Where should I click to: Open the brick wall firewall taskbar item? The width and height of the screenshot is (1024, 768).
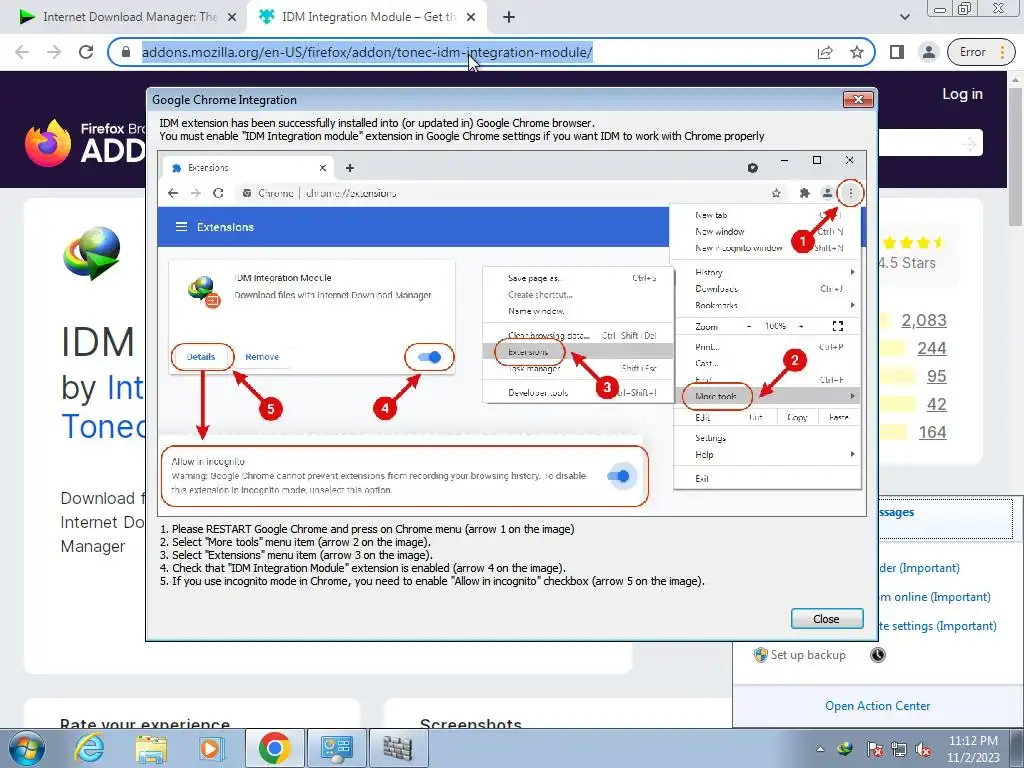coord(398,748)
